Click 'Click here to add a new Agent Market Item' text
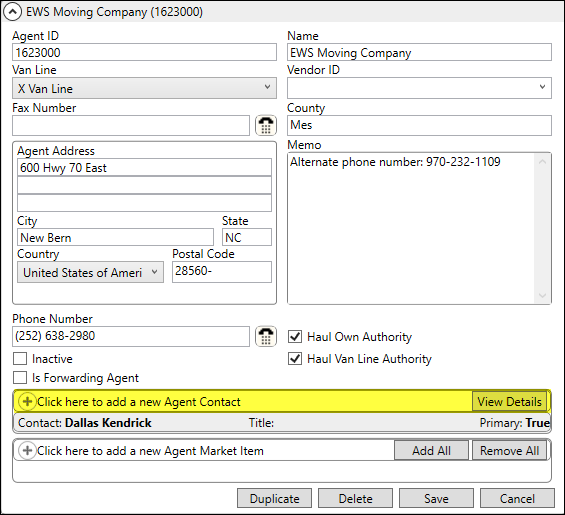The image size is (565, 515). pyautogui.click(x=150, y=450)
